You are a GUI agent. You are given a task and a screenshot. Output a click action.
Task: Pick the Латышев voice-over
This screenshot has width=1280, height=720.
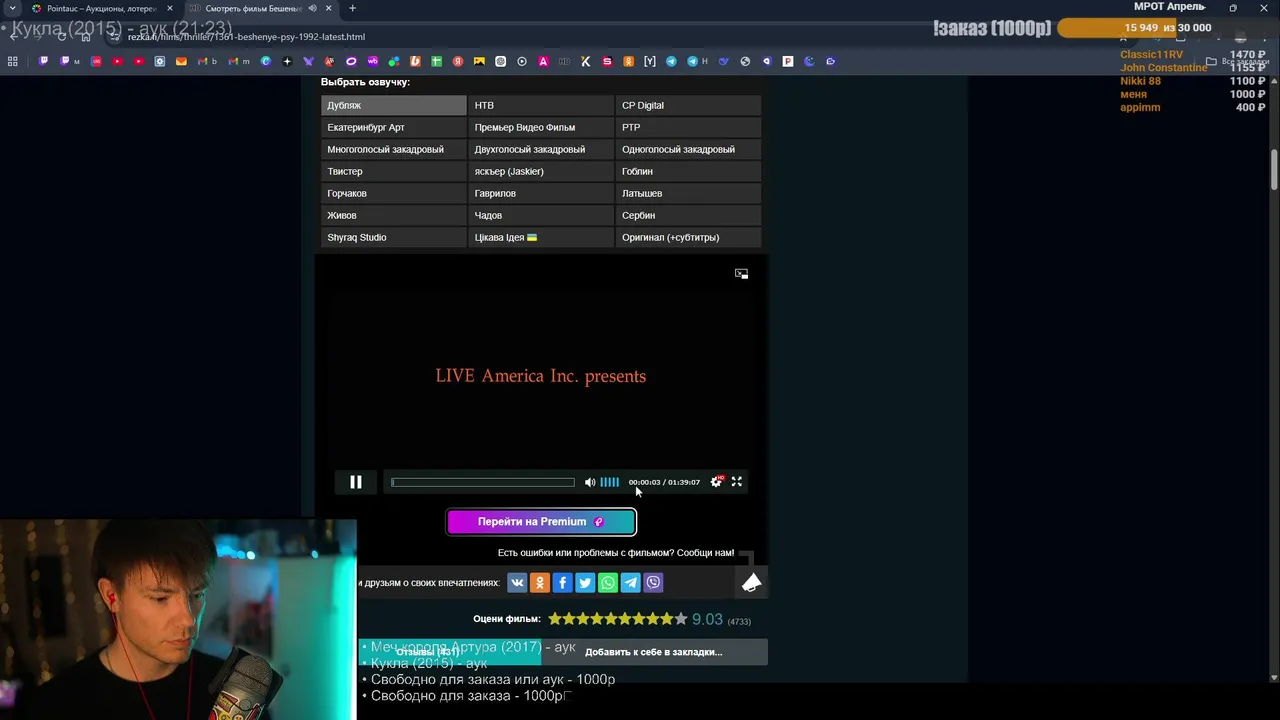[688, 193]
